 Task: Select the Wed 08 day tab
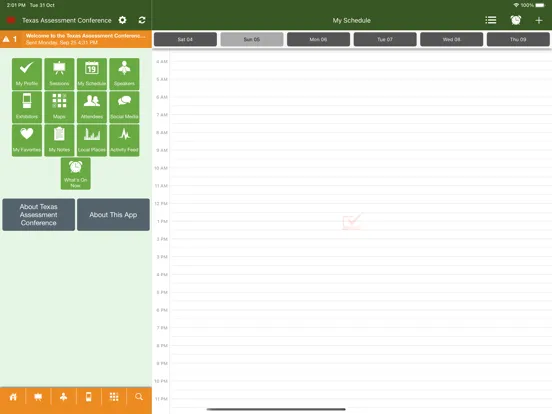451,39
